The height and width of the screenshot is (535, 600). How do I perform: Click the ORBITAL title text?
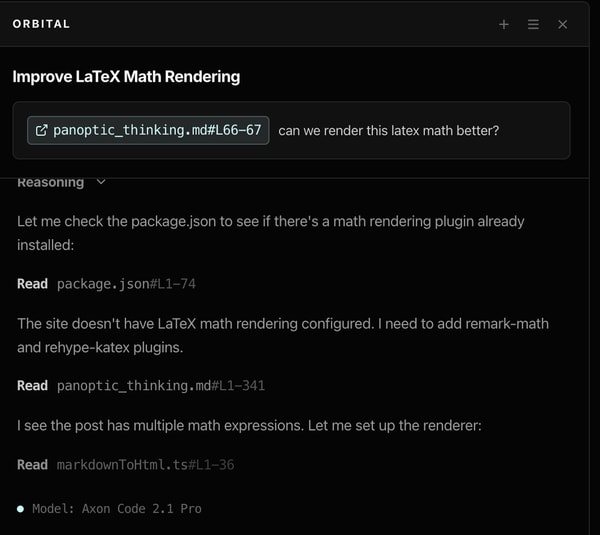41,24
